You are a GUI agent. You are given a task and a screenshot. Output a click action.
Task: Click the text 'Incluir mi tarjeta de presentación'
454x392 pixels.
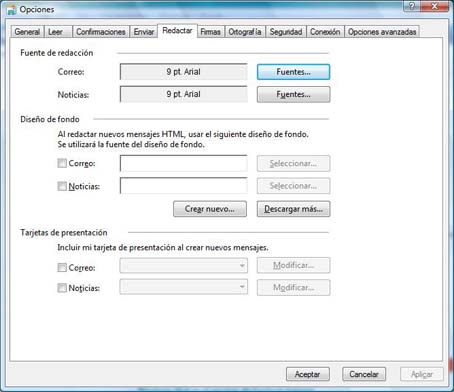(116, 248)
